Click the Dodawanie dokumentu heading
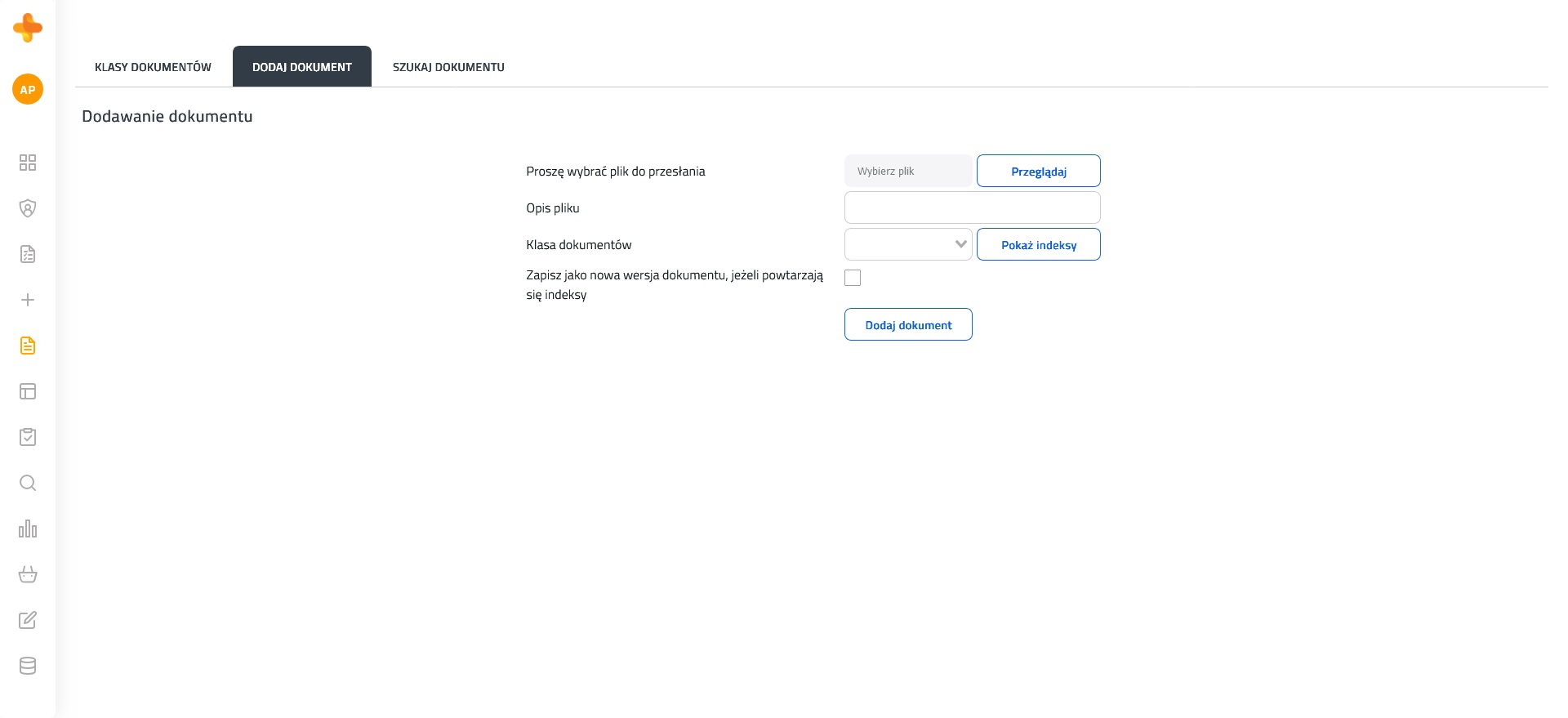 click(x=167, y=116)
